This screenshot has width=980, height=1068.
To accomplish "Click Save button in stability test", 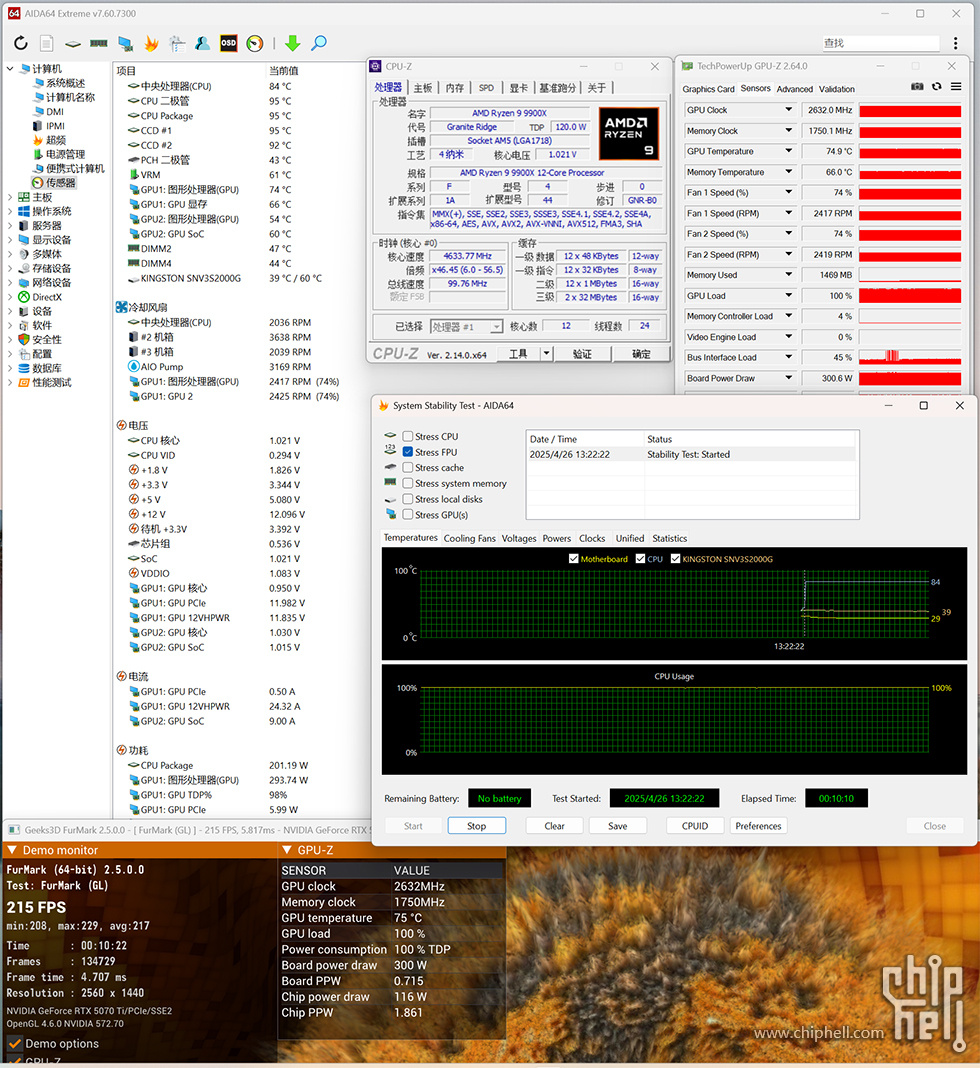I will point(618,826).
